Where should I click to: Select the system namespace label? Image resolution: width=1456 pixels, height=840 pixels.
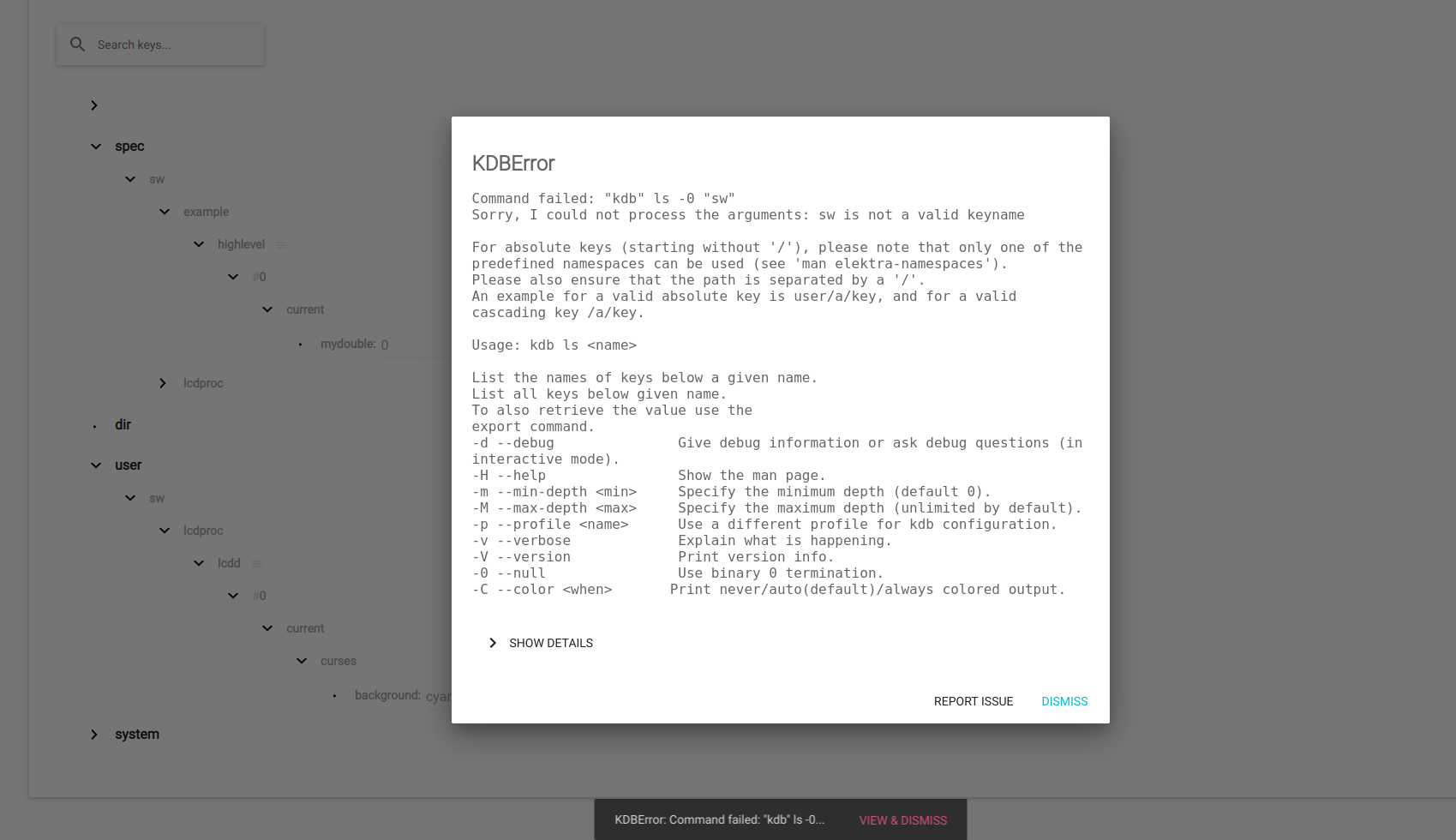137,735
